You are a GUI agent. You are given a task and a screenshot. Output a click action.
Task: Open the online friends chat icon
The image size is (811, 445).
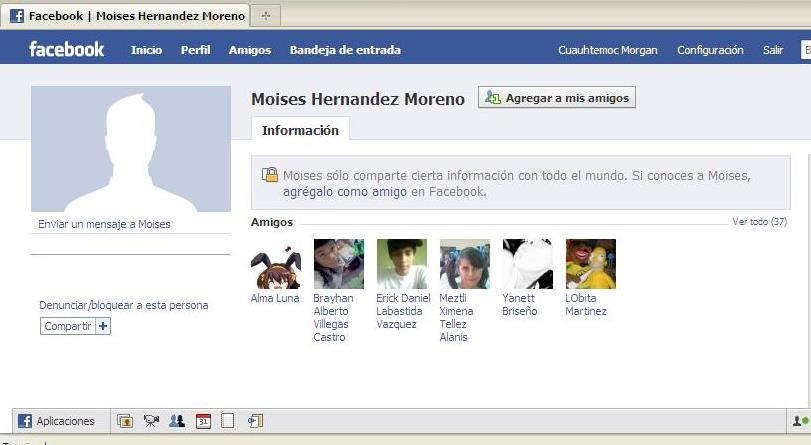[799, 421]
